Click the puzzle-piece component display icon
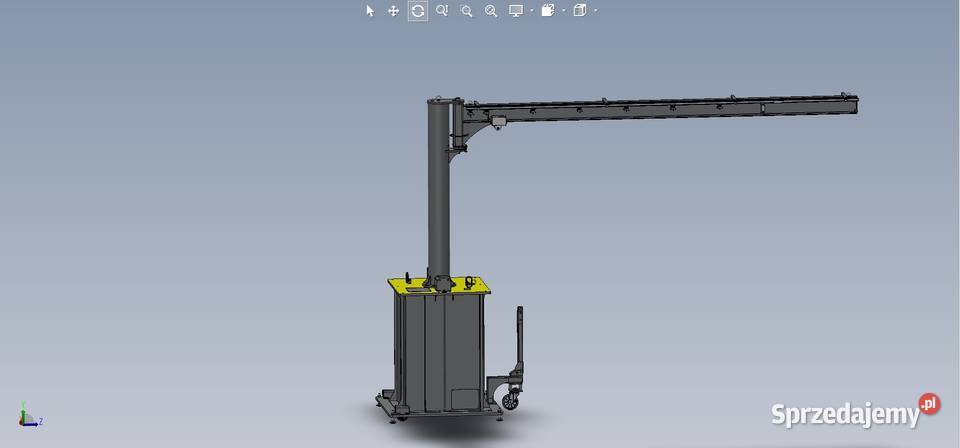The image size is (960, 448). [548, 11]
